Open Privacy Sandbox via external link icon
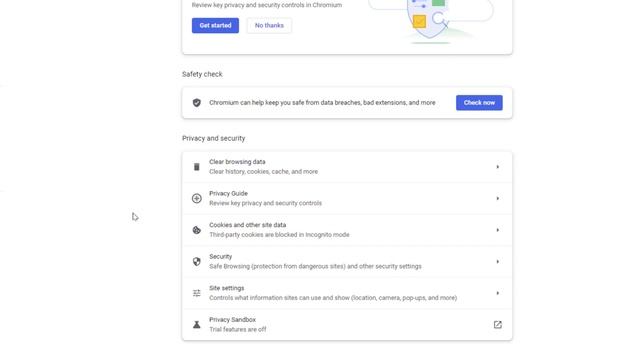Screen dimensions: 640x360 tap(498, 324)
